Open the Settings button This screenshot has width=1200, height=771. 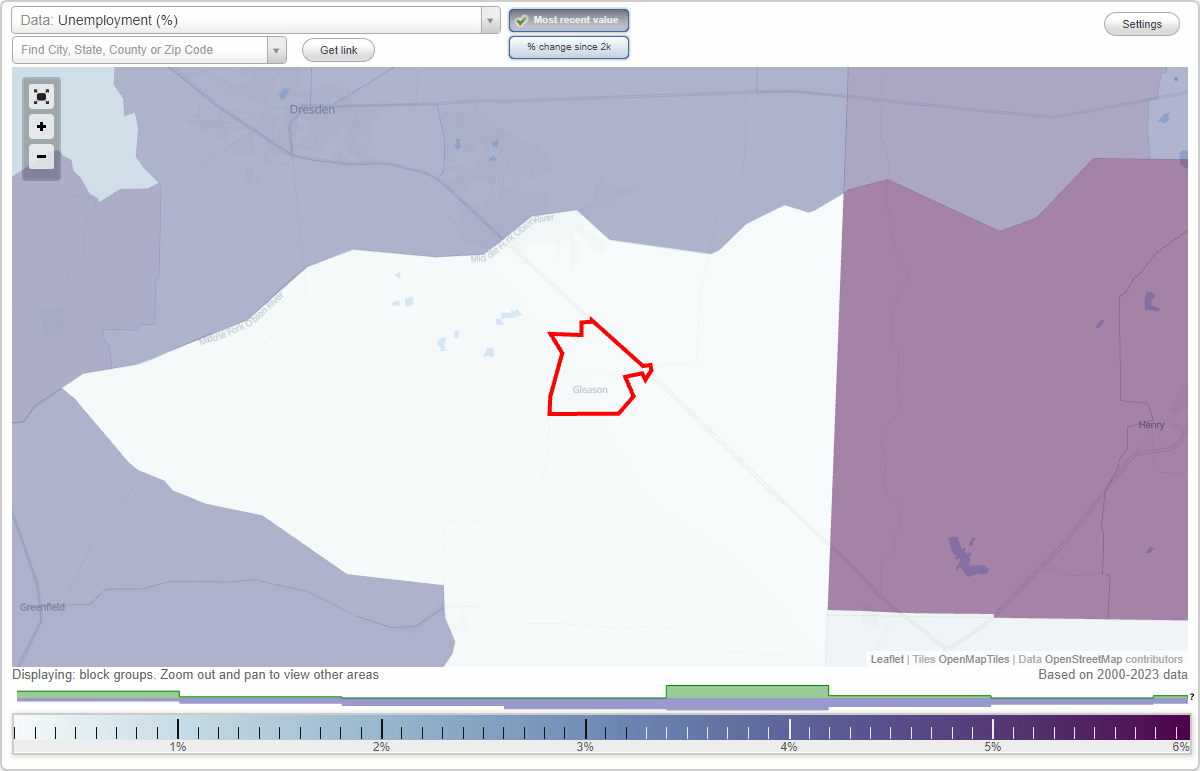1142,24
